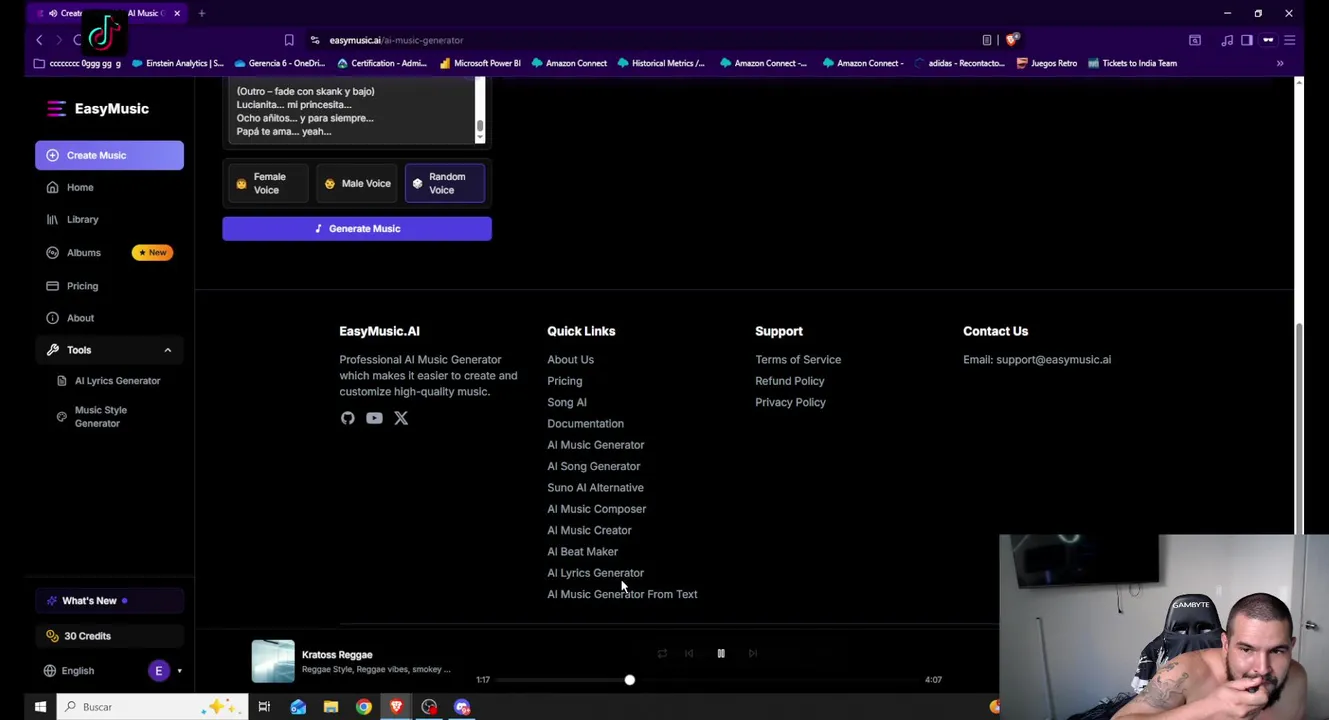
Task: Open the browser main menu icon
Action: coord(1290,40)
